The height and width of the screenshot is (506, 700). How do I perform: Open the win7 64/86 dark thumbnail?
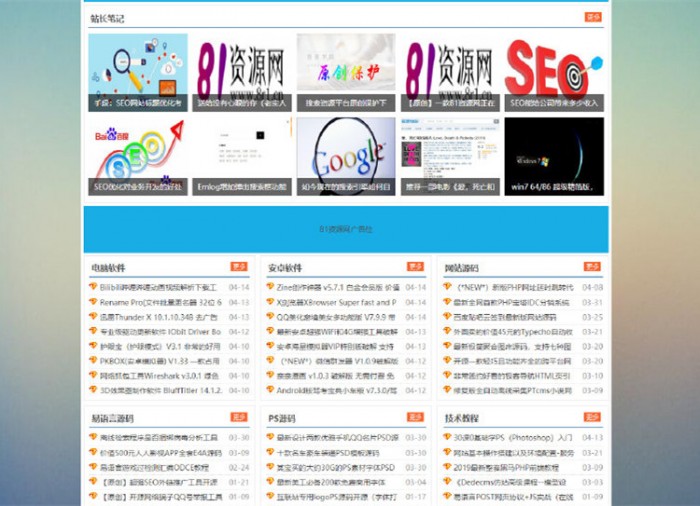pyautogui.click(x=553, y=155)
